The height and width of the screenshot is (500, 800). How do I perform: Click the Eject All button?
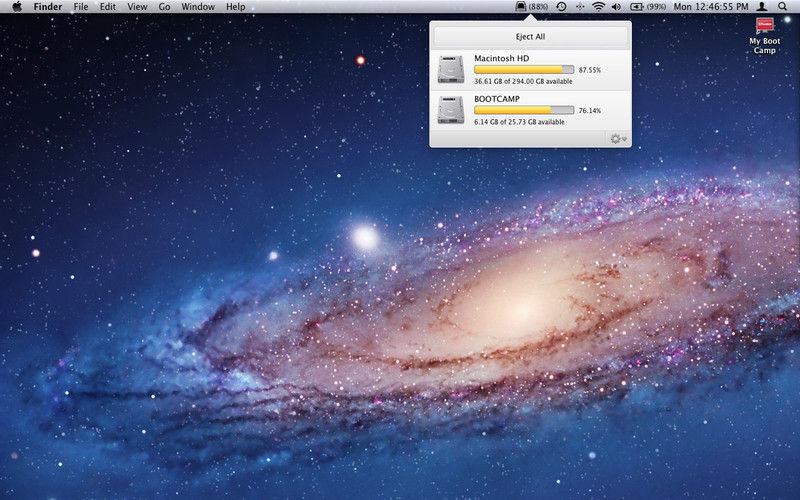[x=530, y=36]
